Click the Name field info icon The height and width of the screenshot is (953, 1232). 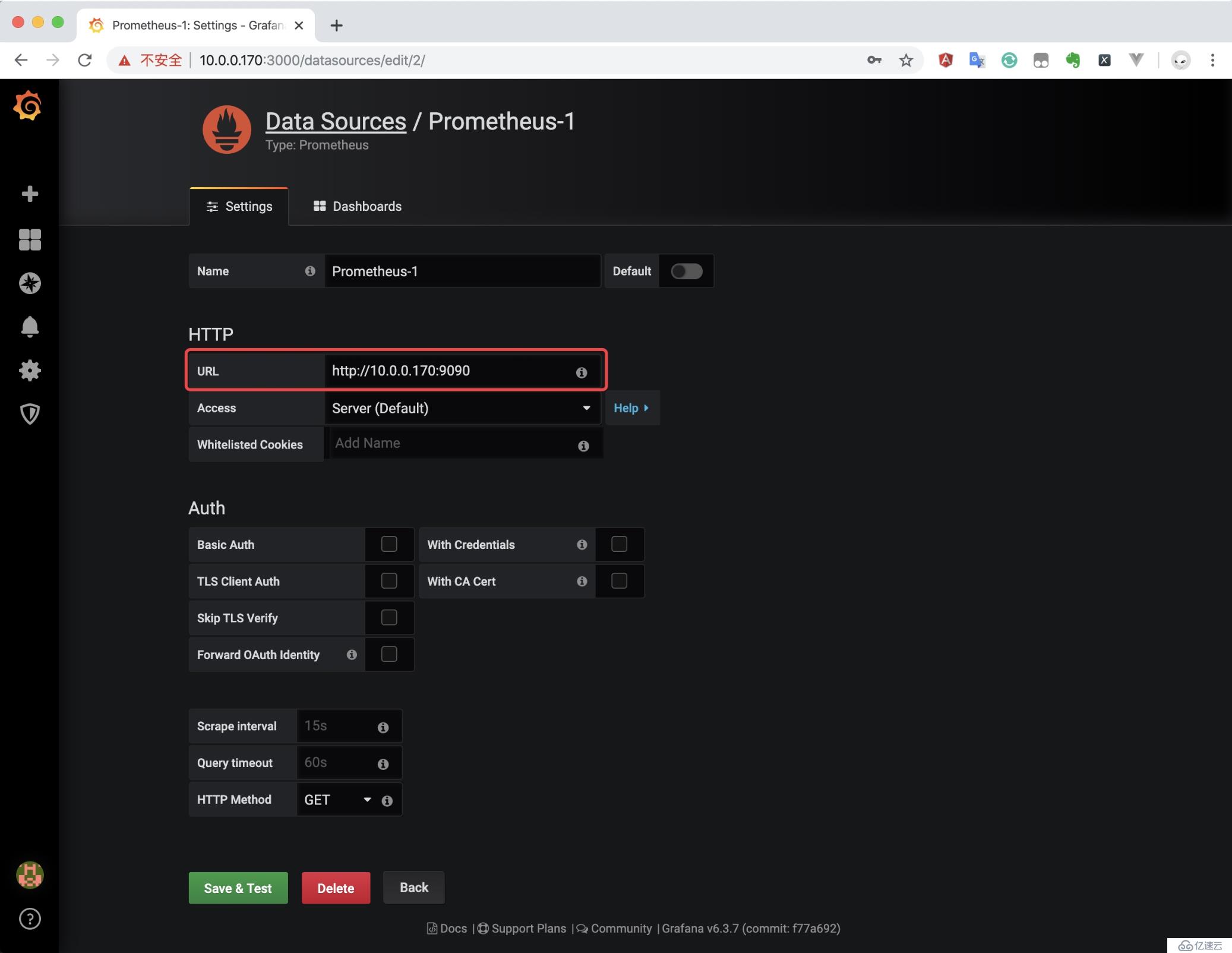point(310,271)
